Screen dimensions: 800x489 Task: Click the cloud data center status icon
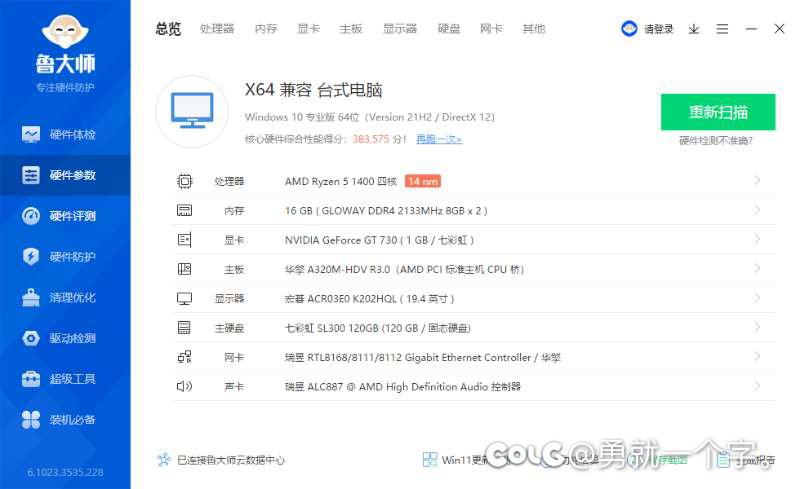point(164,460)
